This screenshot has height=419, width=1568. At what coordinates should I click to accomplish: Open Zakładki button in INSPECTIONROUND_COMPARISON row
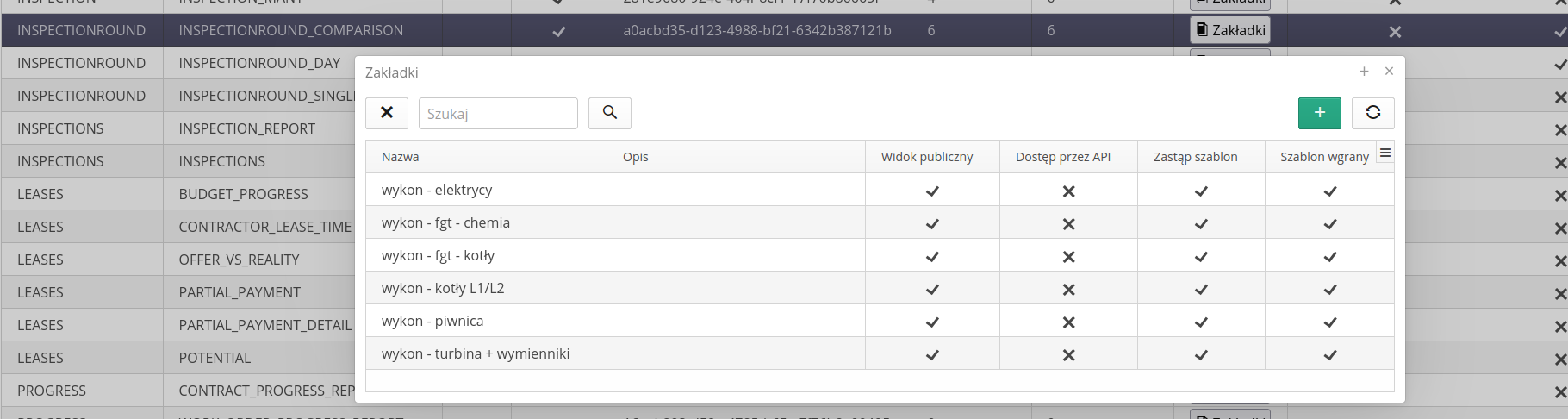(x=1230, y=30)
